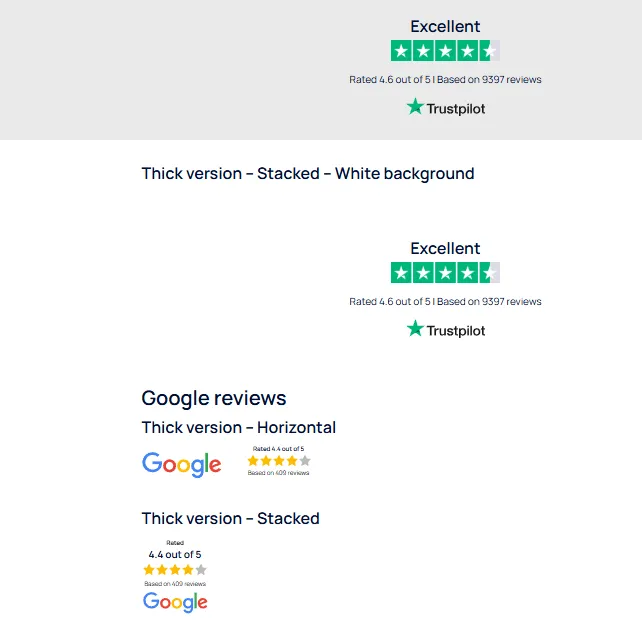Click the 'Excellent' label in grey section

coord(445,27)
